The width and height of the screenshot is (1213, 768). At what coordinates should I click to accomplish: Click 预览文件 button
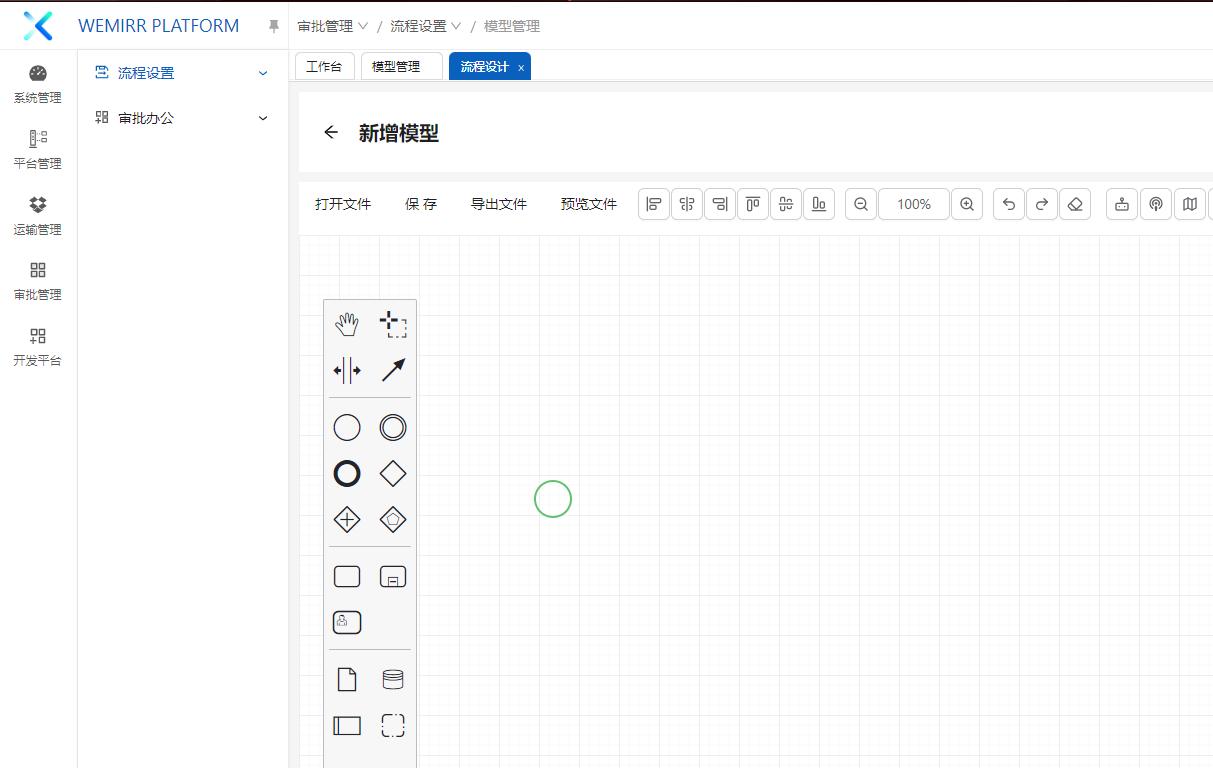589,204
